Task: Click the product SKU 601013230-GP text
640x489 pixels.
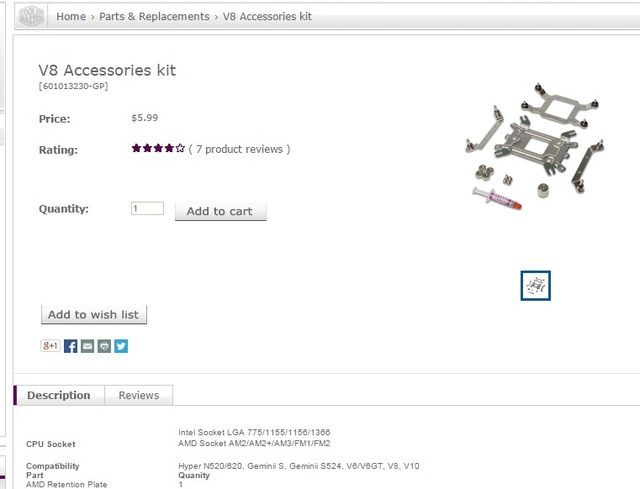Action: [x=73, y=86]
